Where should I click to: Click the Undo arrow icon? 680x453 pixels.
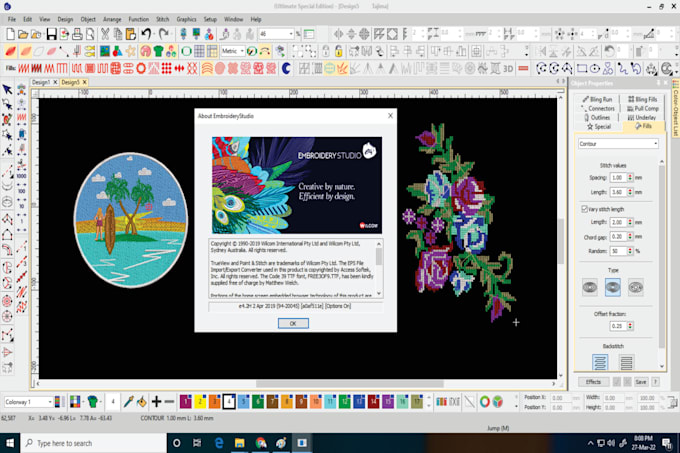(x=146, y=34)
